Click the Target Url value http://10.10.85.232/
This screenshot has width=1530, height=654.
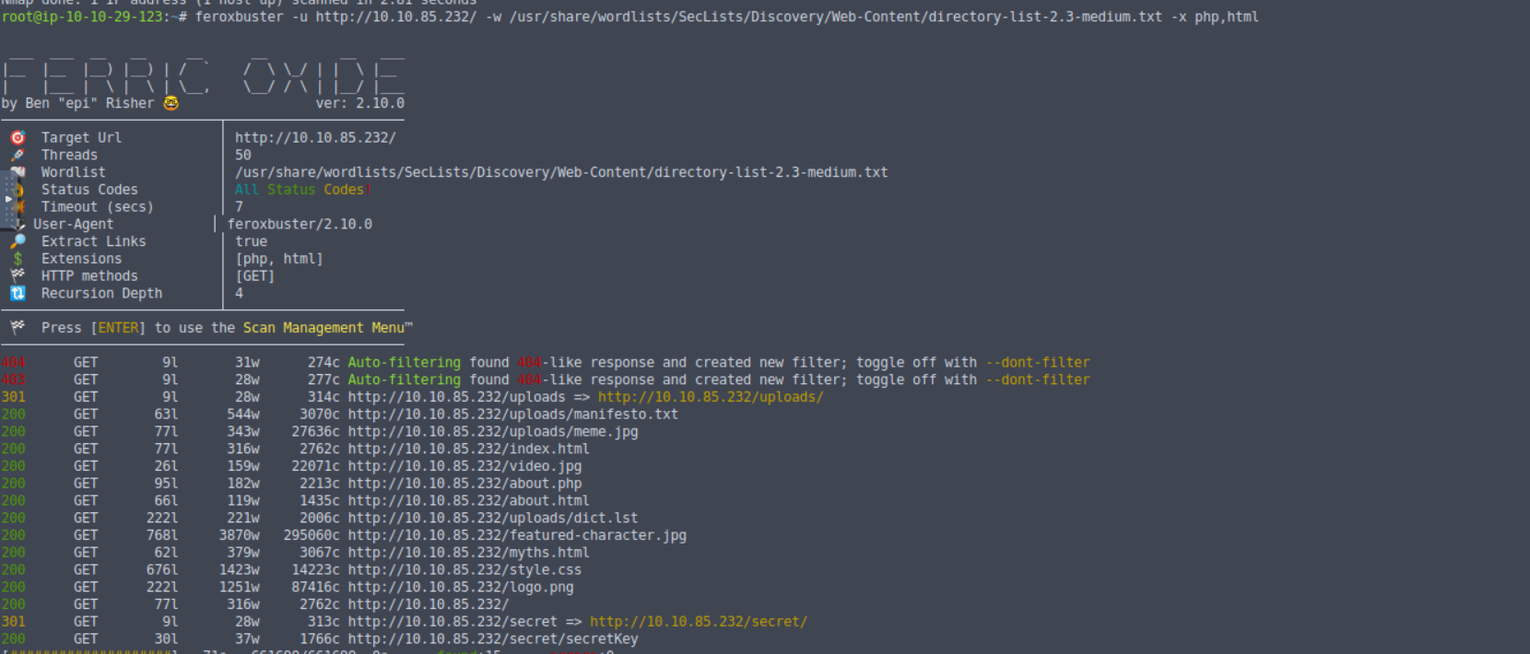315,138
